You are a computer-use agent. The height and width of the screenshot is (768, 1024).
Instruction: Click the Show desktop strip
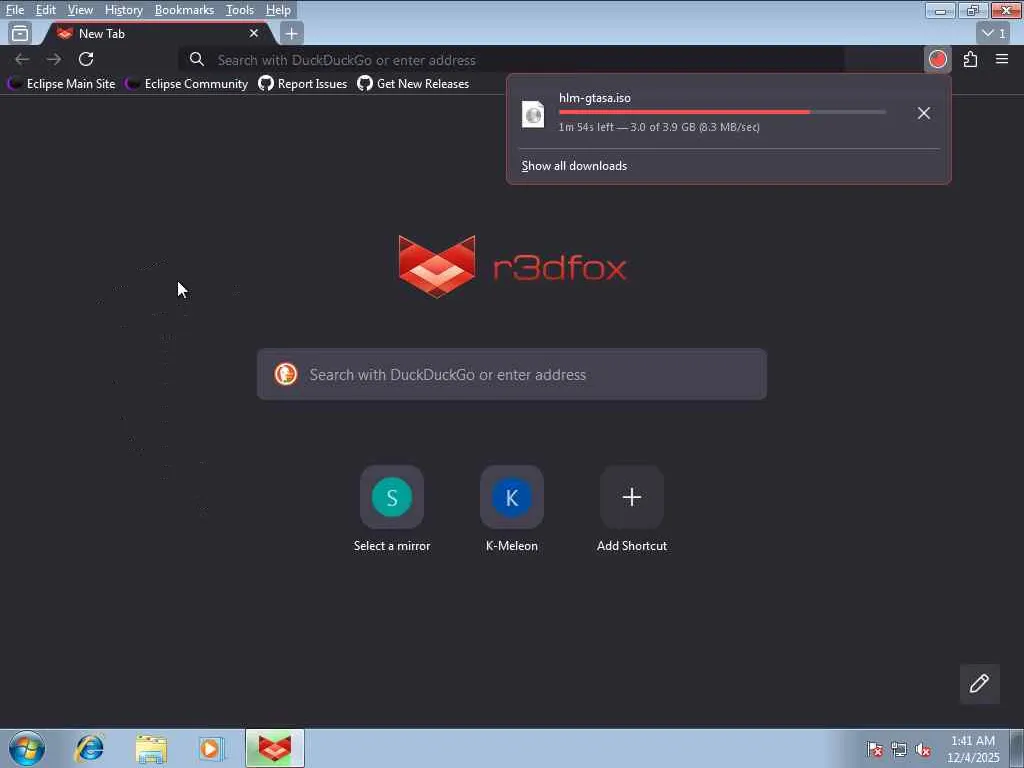(x=1016, y=748)
